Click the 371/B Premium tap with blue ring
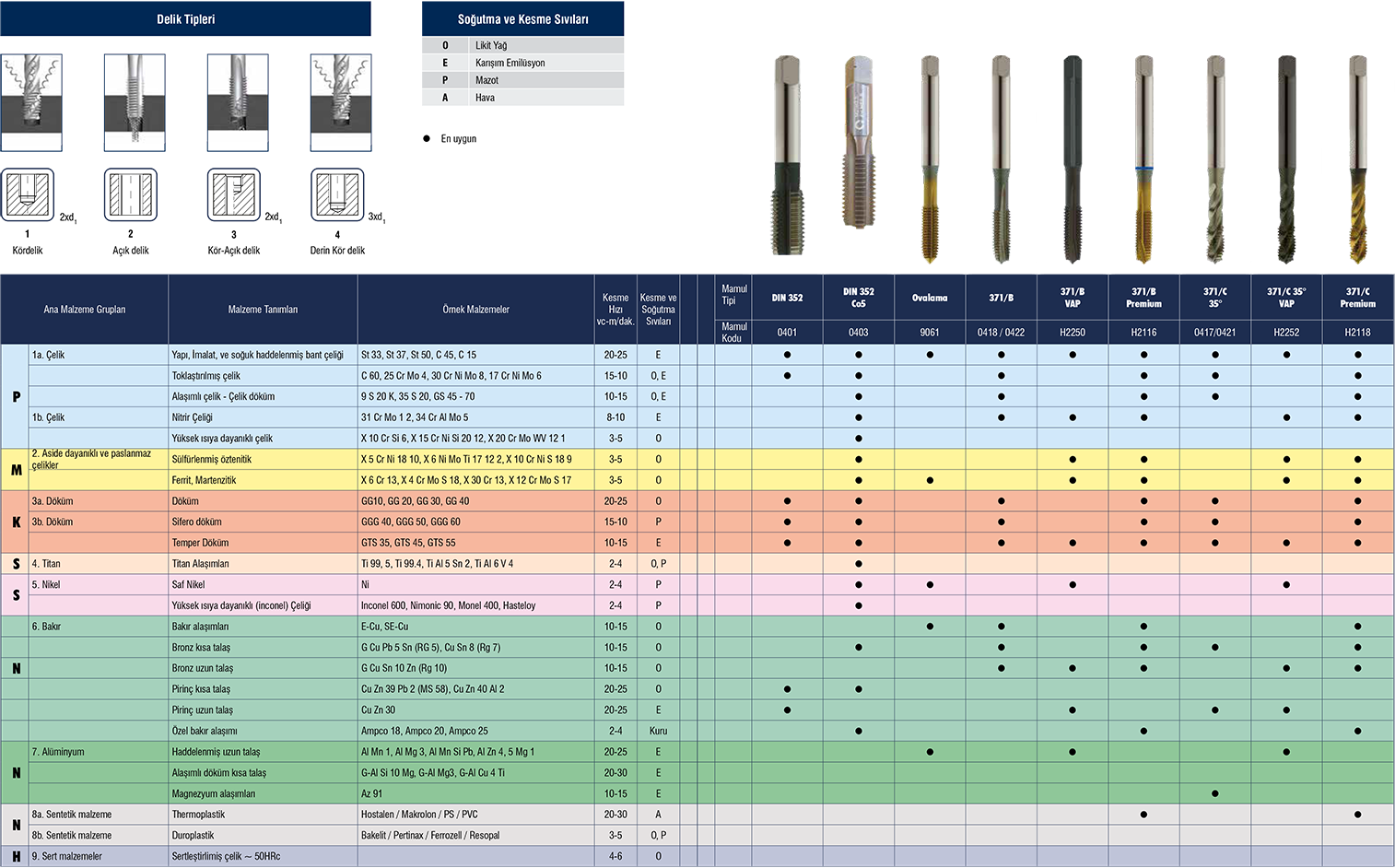1395x868 pixels. pyautogui.click(x=1143, y=161)
